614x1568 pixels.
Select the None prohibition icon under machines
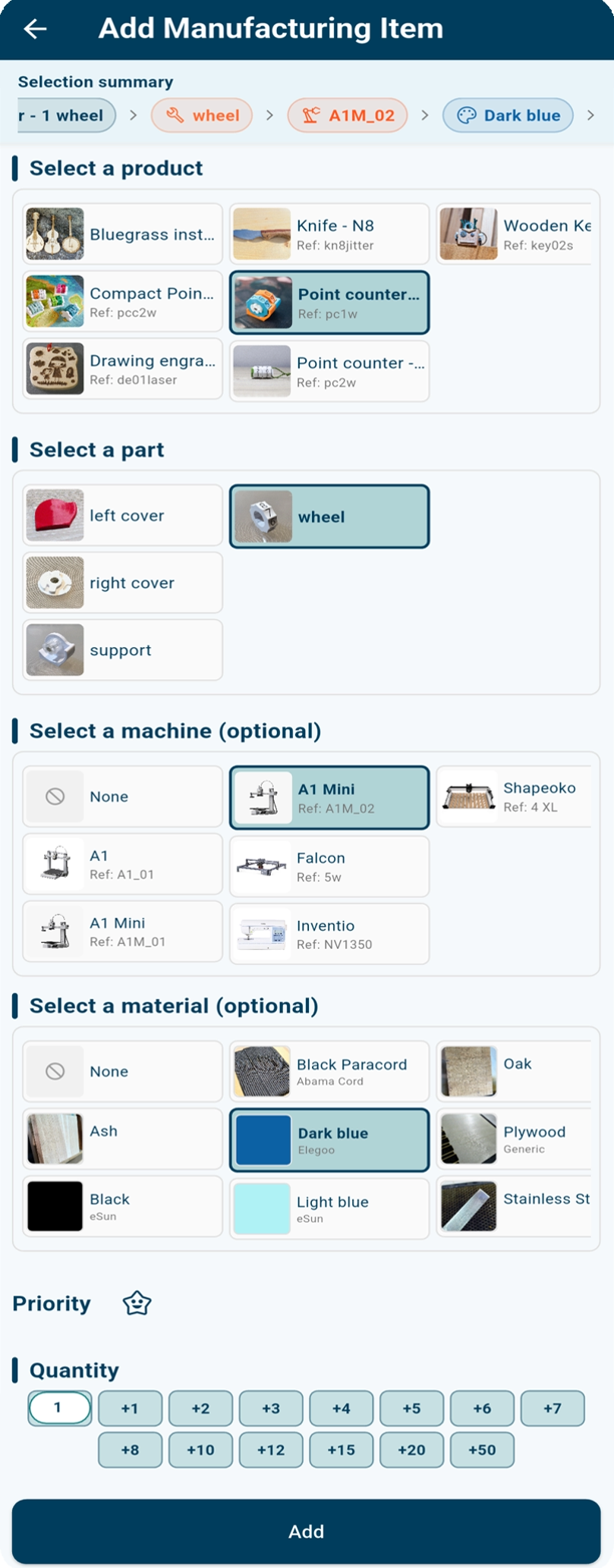coord(55,796)
